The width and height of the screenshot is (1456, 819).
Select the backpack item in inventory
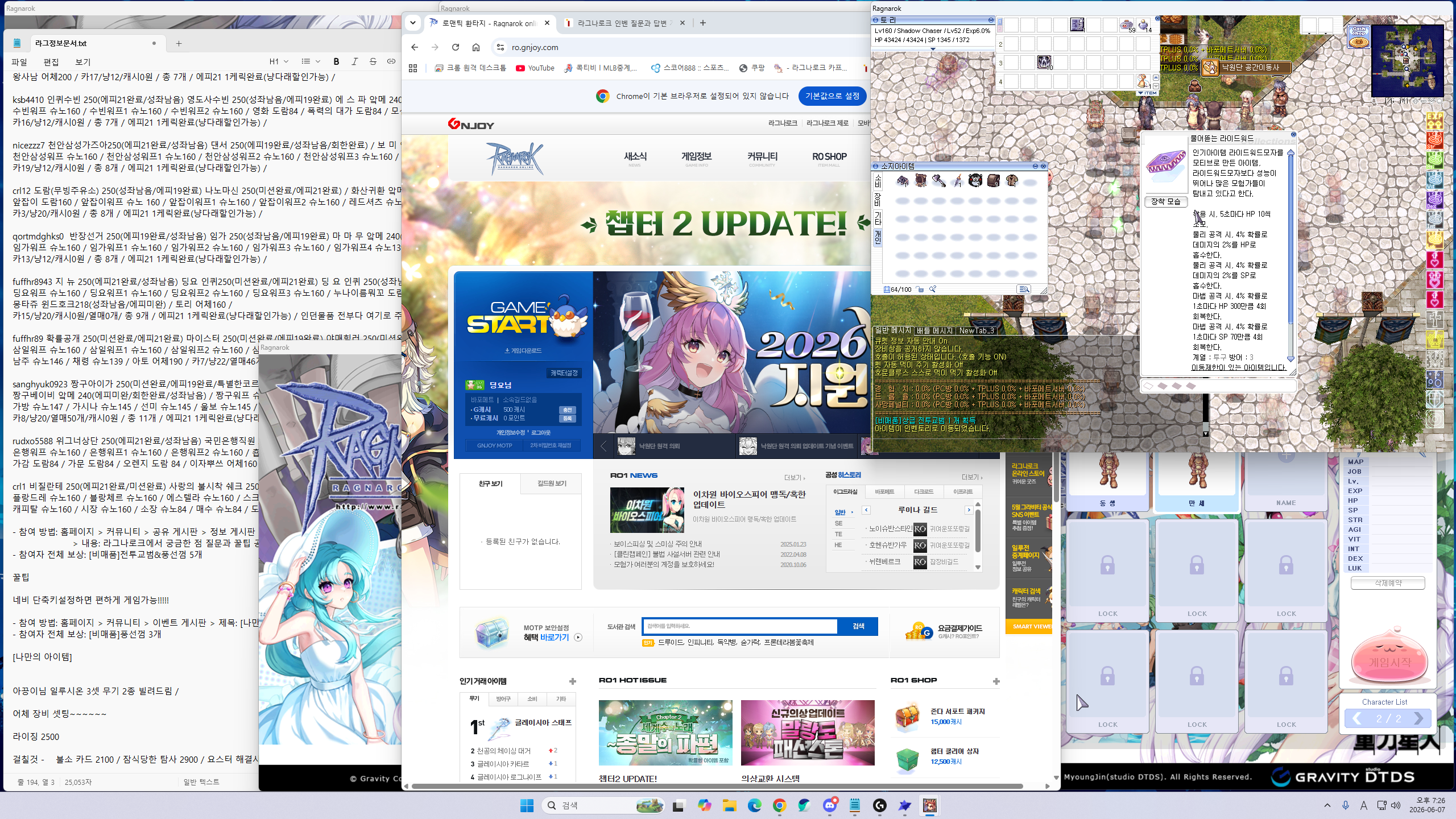tap(994, 181)
